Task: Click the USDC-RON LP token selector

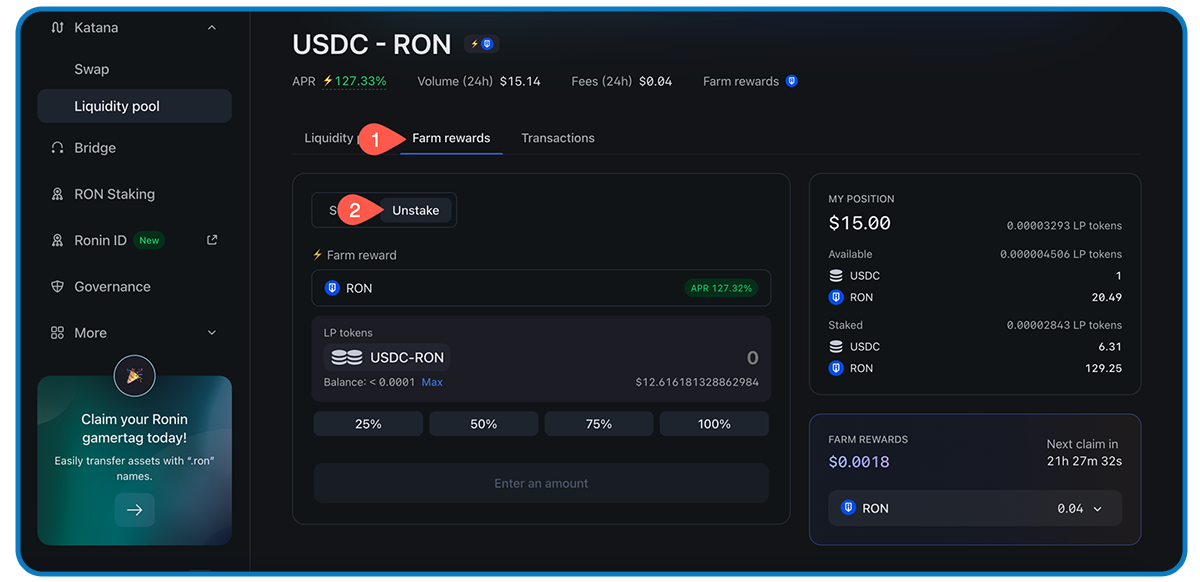Action: 387,357
